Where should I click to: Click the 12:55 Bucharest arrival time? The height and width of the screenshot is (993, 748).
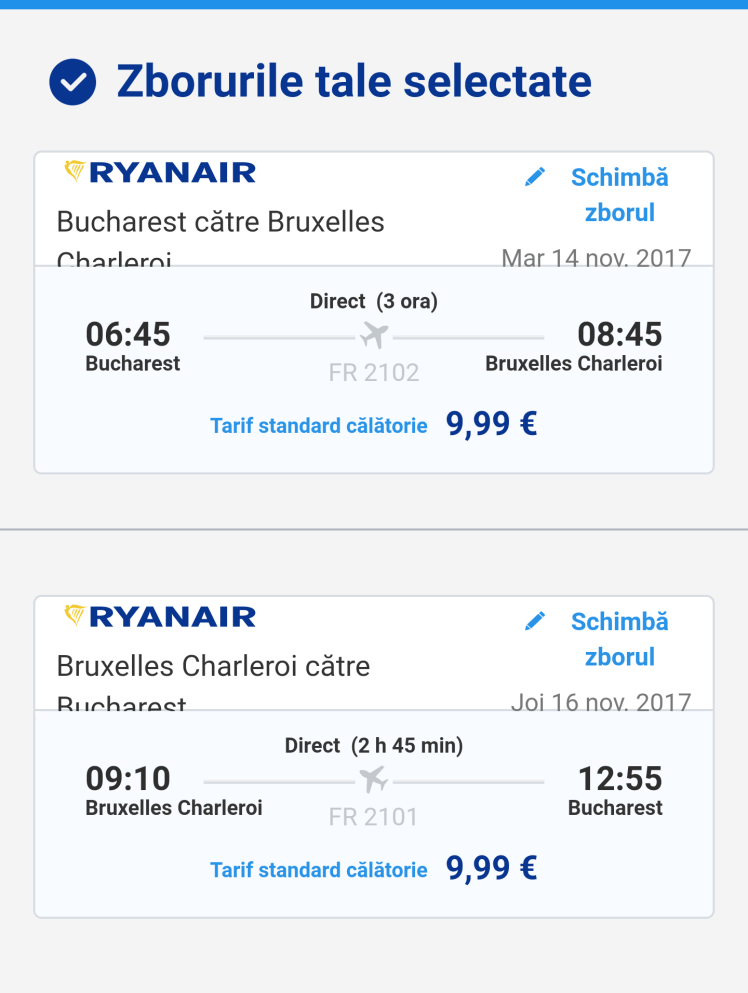click(x=620, y=778)
